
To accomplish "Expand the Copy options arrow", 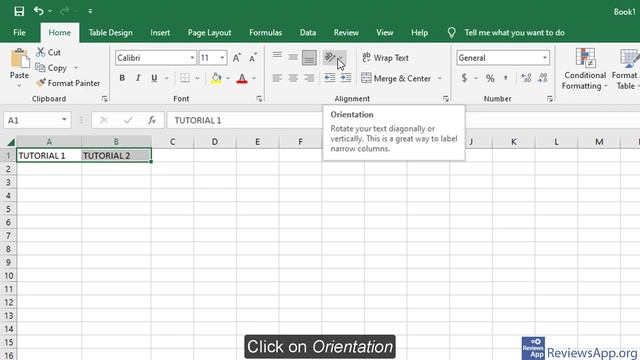I will 76,68.
